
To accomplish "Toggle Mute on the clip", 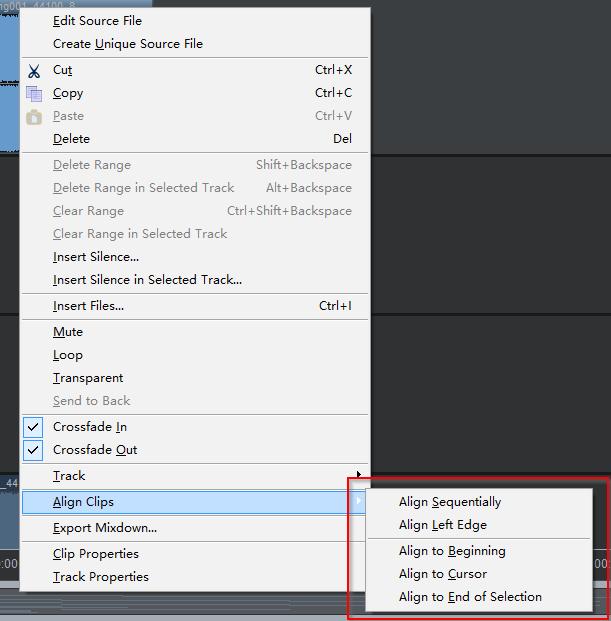I will tap(68, 332).
